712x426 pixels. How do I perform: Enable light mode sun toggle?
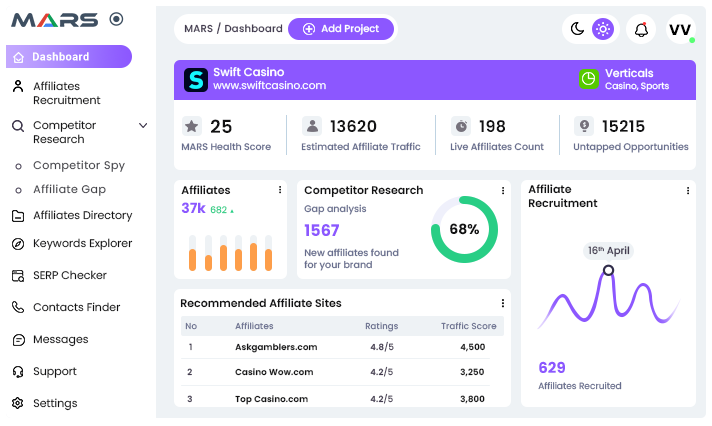click(602, 29)
